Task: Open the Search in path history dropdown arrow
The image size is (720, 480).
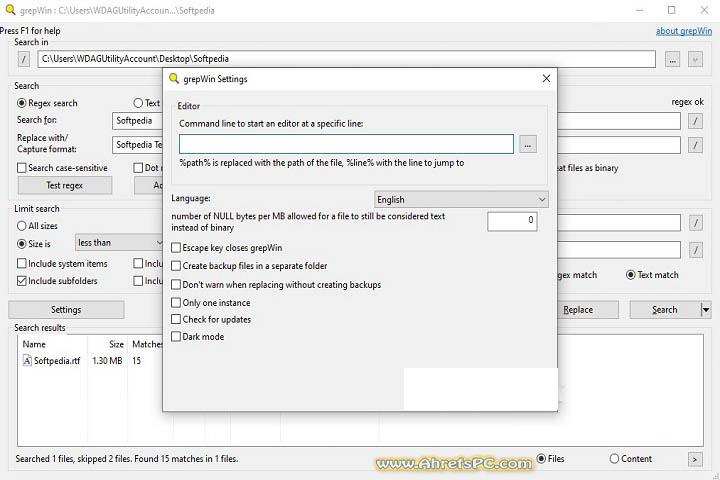Action: pyautogui.click(x=695, y=59)
